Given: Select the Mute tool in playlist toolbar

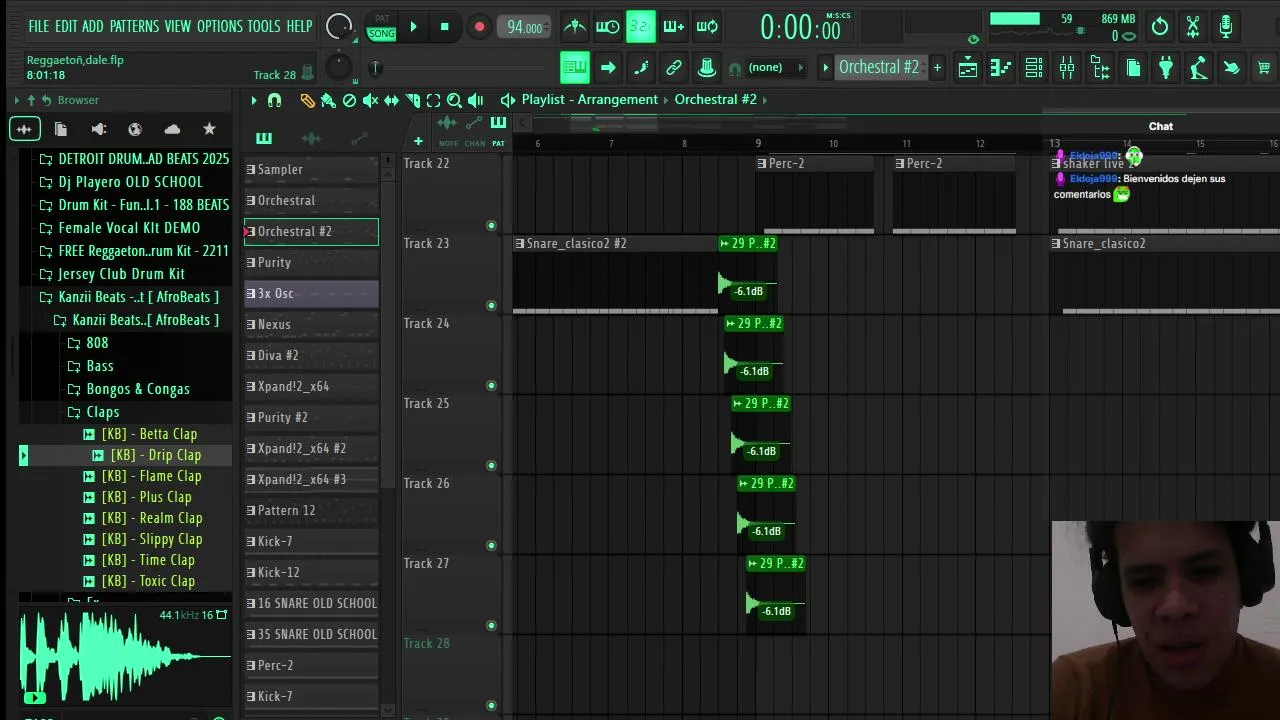Looking at the screenshot, I should tap(370, 100).
